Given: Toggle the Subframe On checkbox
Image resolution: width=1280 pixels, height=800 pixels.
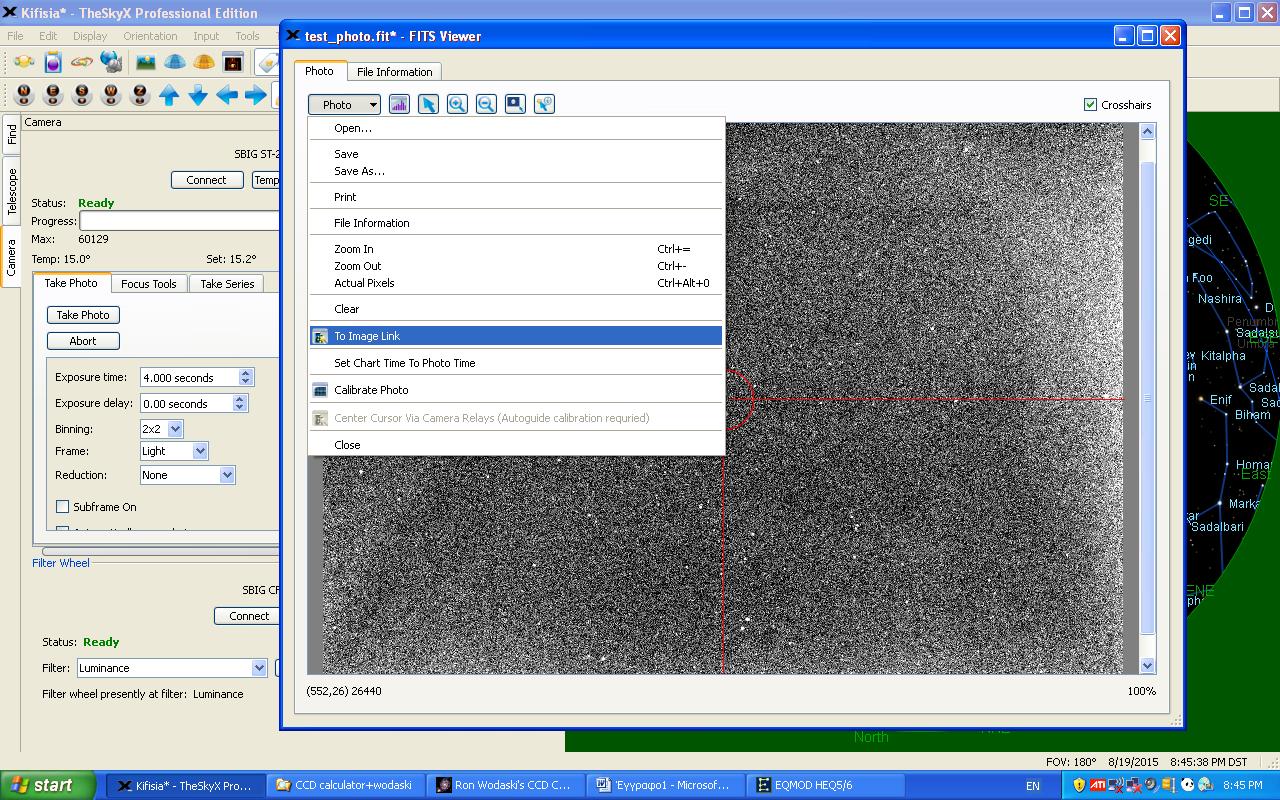Looking at the screenshot, I should pyautogui.click(x=63, y=507).
